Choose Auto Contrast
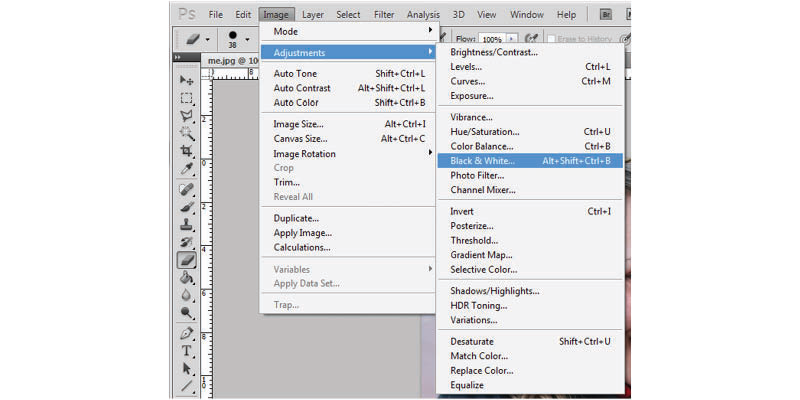The width and height of the screenshot is (800, 400). point(347,88)
